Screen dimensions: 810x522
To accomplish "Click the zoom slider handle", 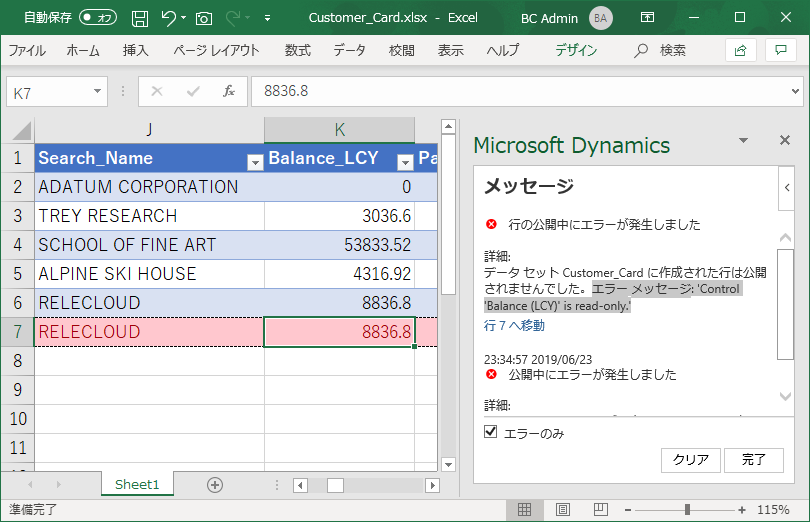I will (687, 510).
